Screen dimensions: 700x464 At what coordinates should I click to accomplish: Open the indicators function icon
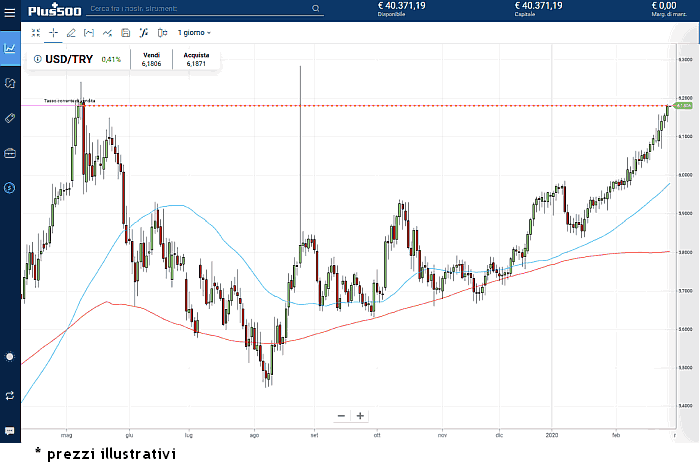click(143, 32)
